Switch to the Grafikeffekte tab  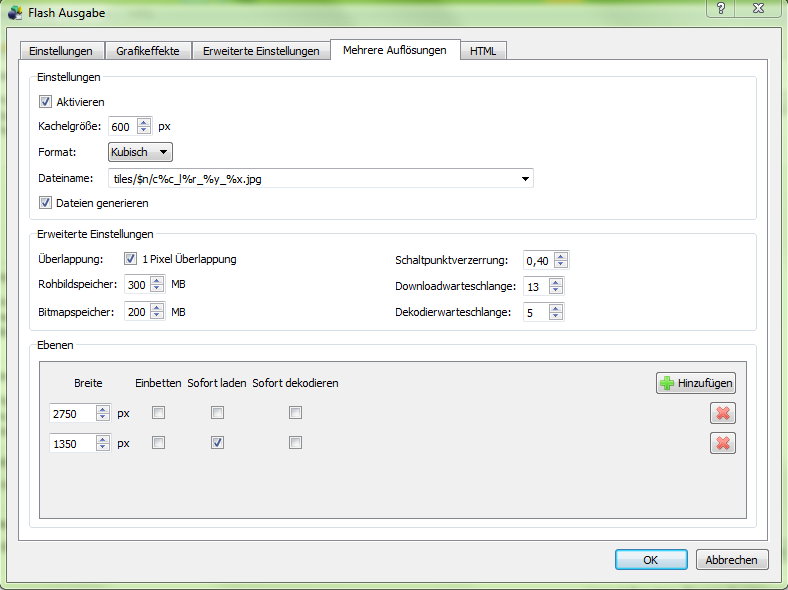coord(148,51)
